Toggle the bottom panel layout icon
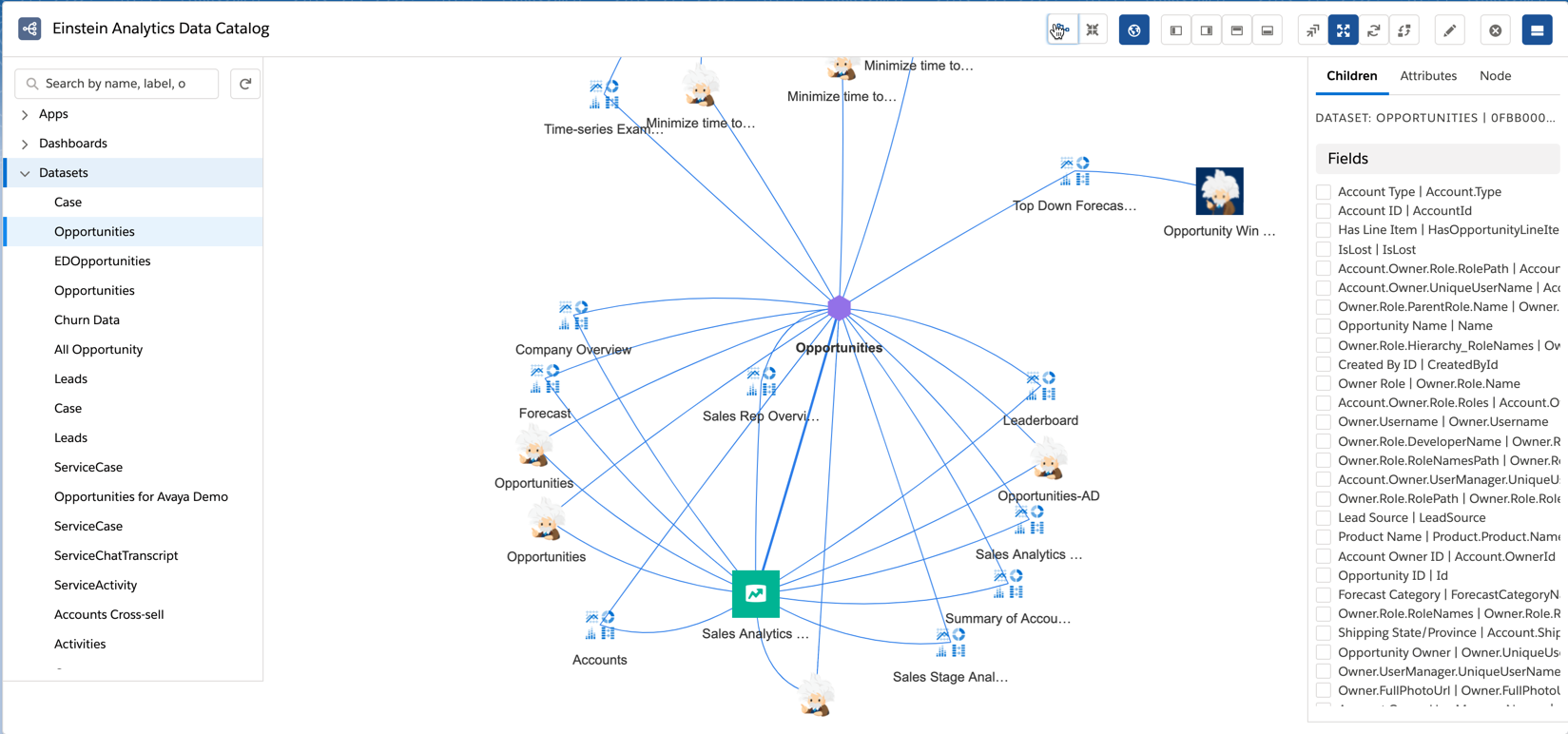 (x=1268, y=30)
